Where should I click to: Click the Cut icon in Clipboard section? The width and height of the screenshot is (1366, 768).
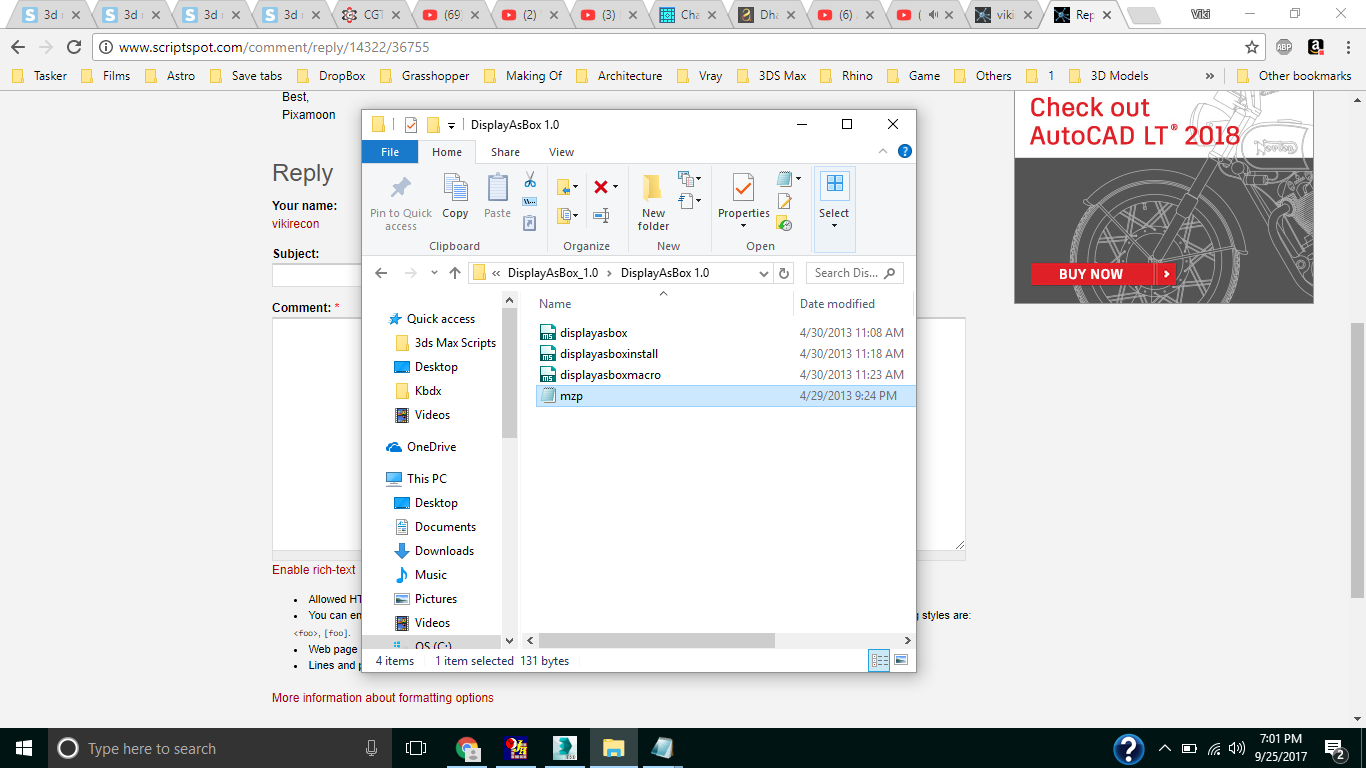pos(529,181)
